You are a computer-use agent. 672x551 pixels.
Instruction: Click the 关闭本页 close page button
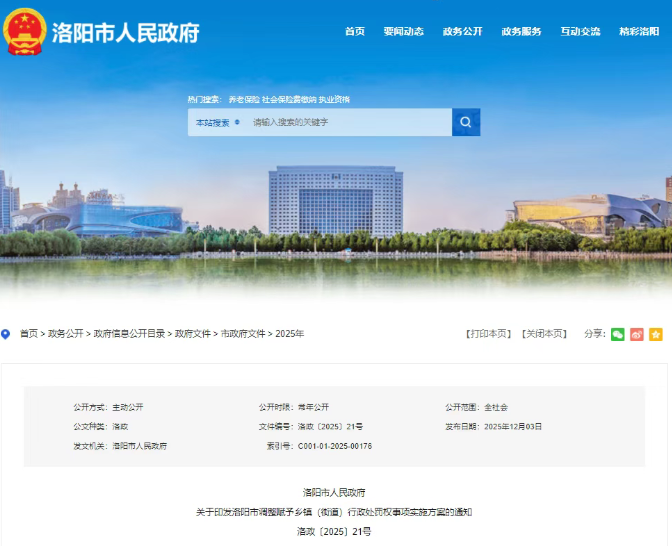tap(544, 334)
